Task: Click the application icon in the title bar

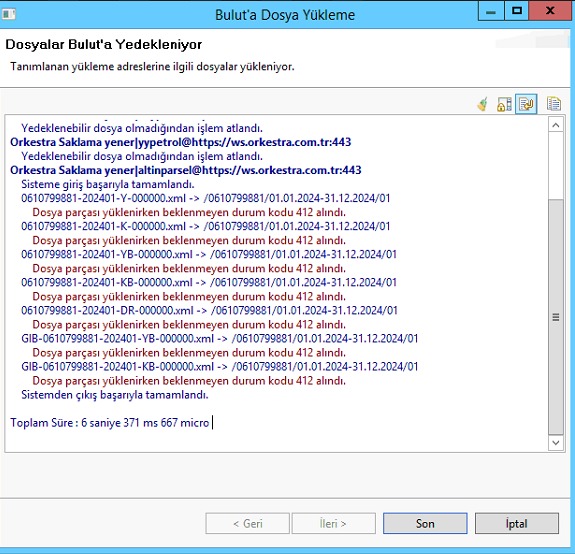Action: pyautogui.click(x=9, y=14)
